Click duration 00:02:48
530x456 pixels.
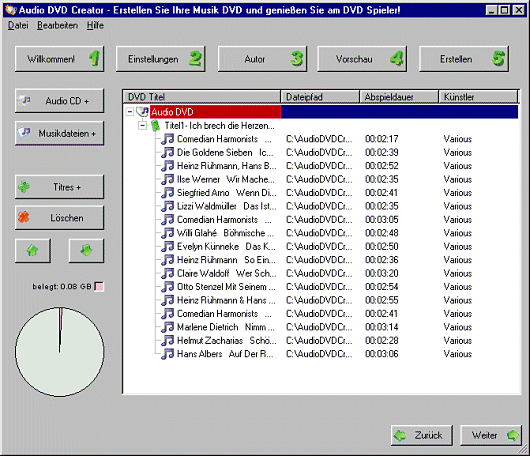382,233
